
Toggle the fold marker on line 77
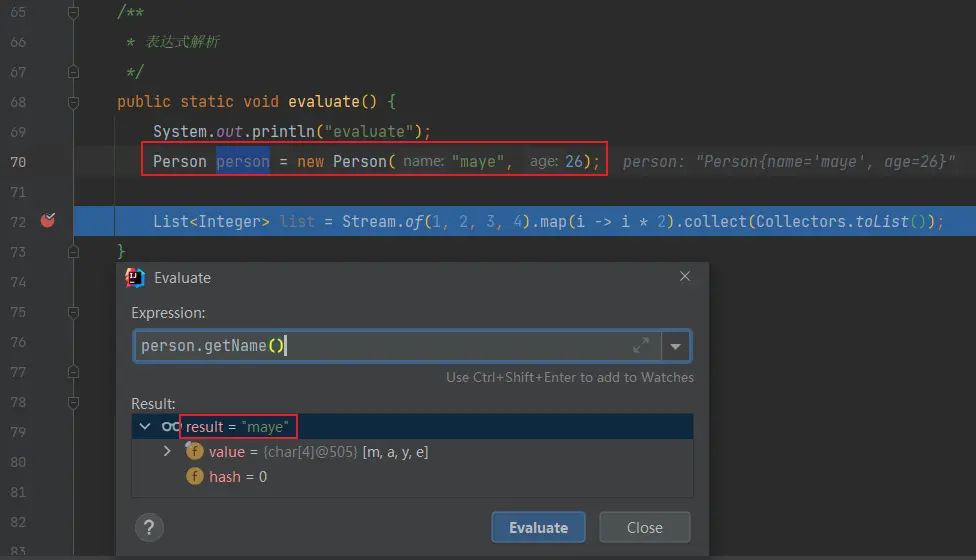pos(73,372)
